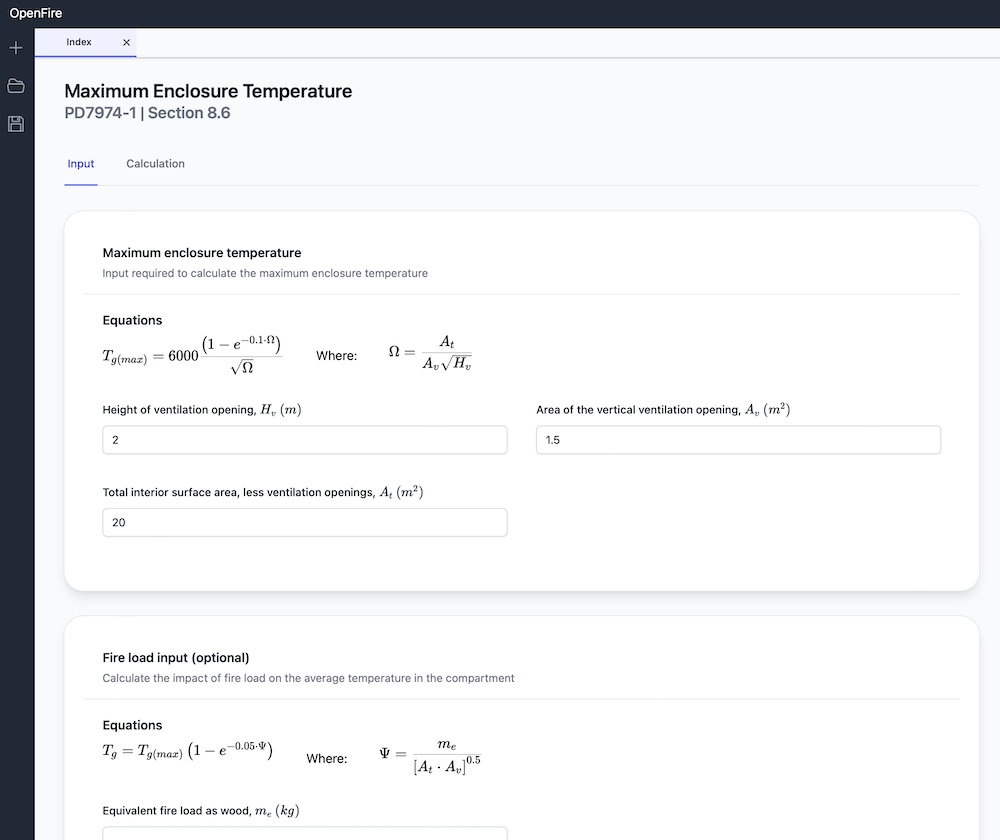Image resolution: width=1000 pixels, height=840 pixels.
Task: Switch to the Calculation tab
Action: pyautogui.click(x=156, y=164)
